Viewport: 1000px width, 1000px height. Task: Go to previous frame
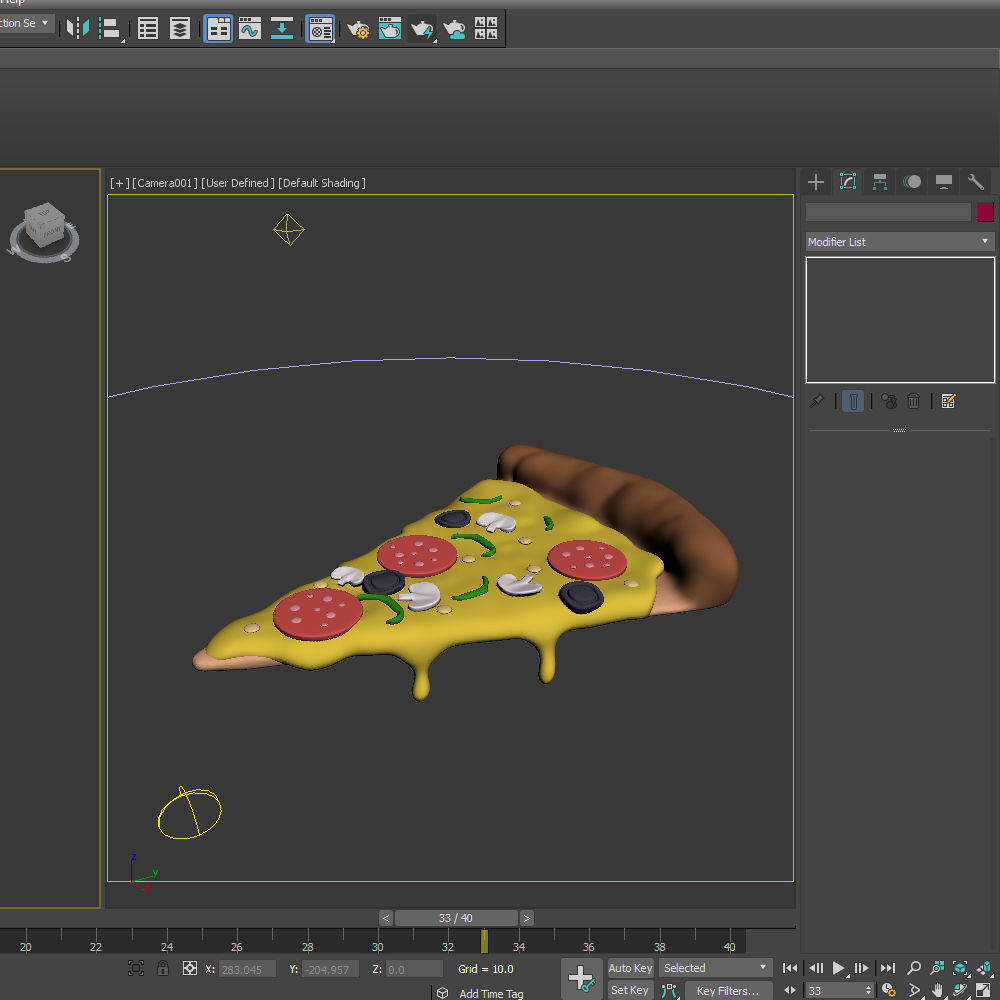[816, 968]
